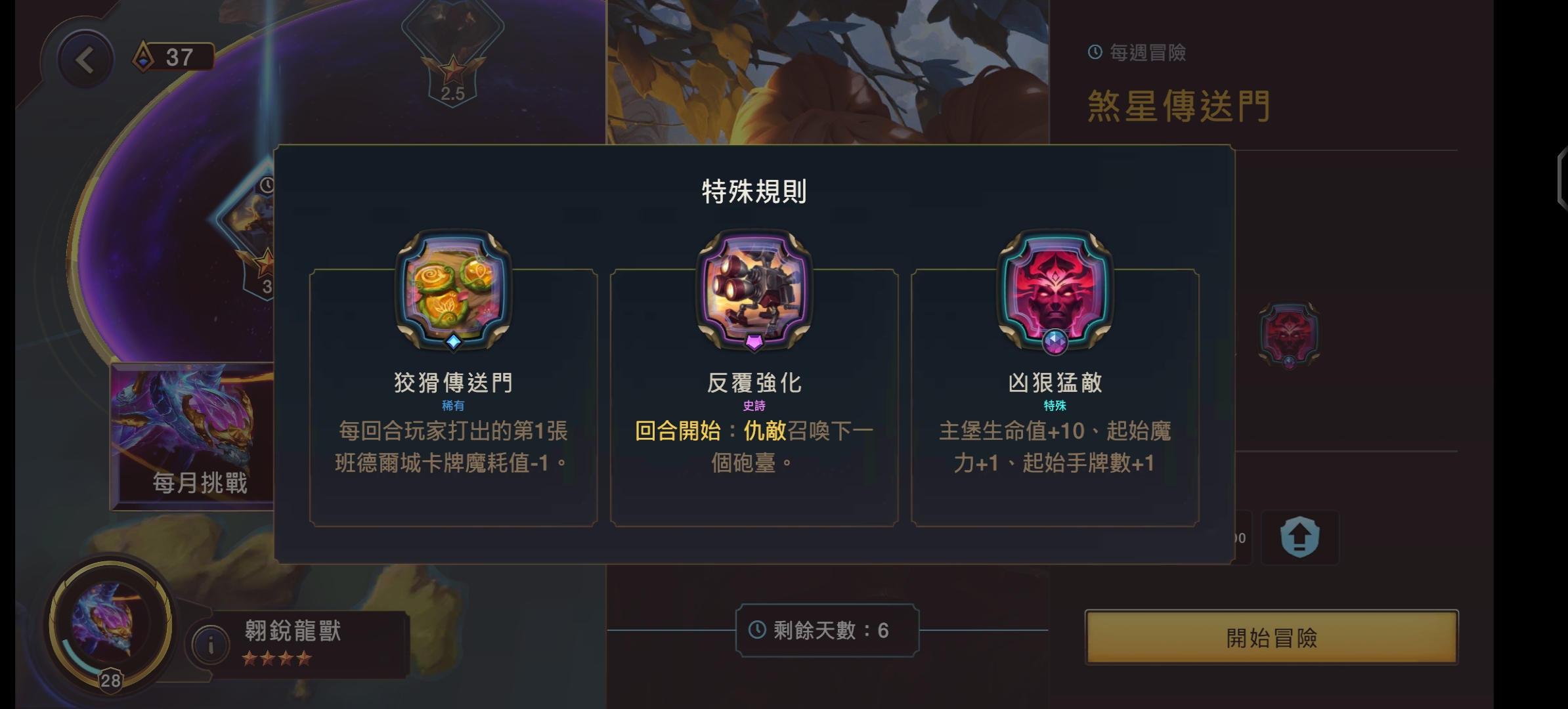Tap the blue upgrade arrow icon
1568x709 pixels.
1299,537
